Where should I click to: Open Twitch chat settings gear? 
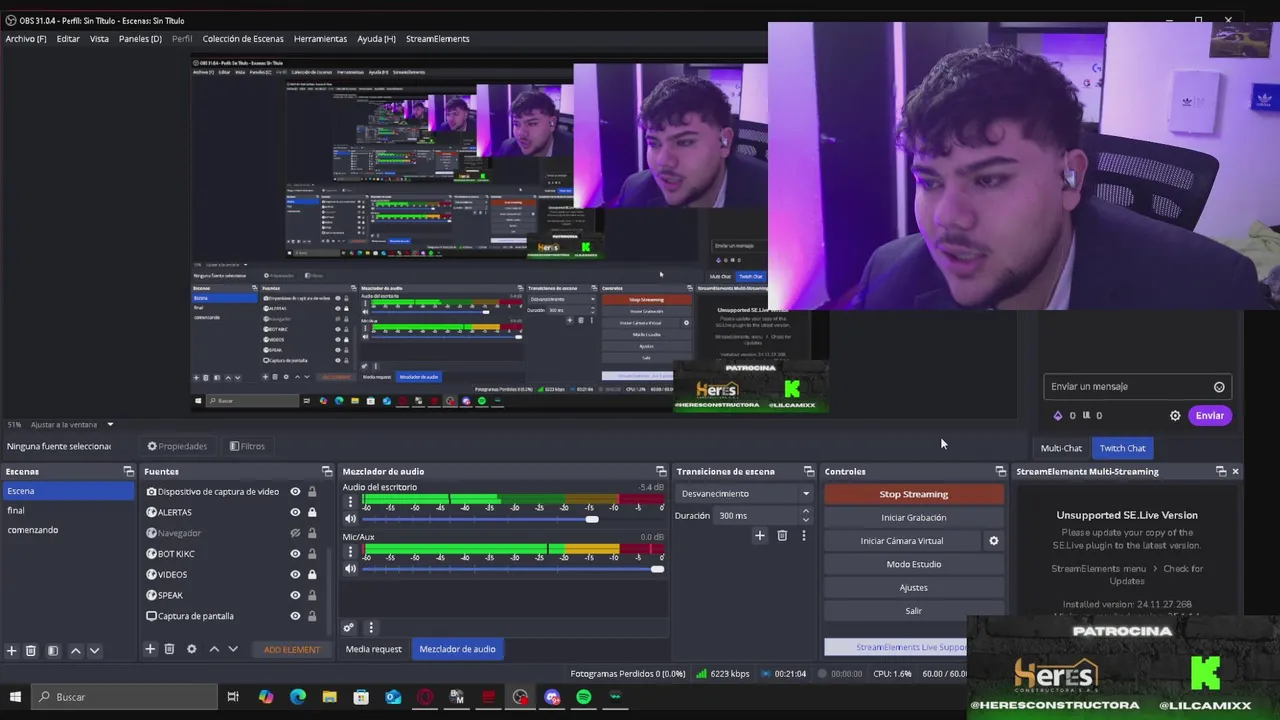pyautogui.click(x=1175, y=416)
